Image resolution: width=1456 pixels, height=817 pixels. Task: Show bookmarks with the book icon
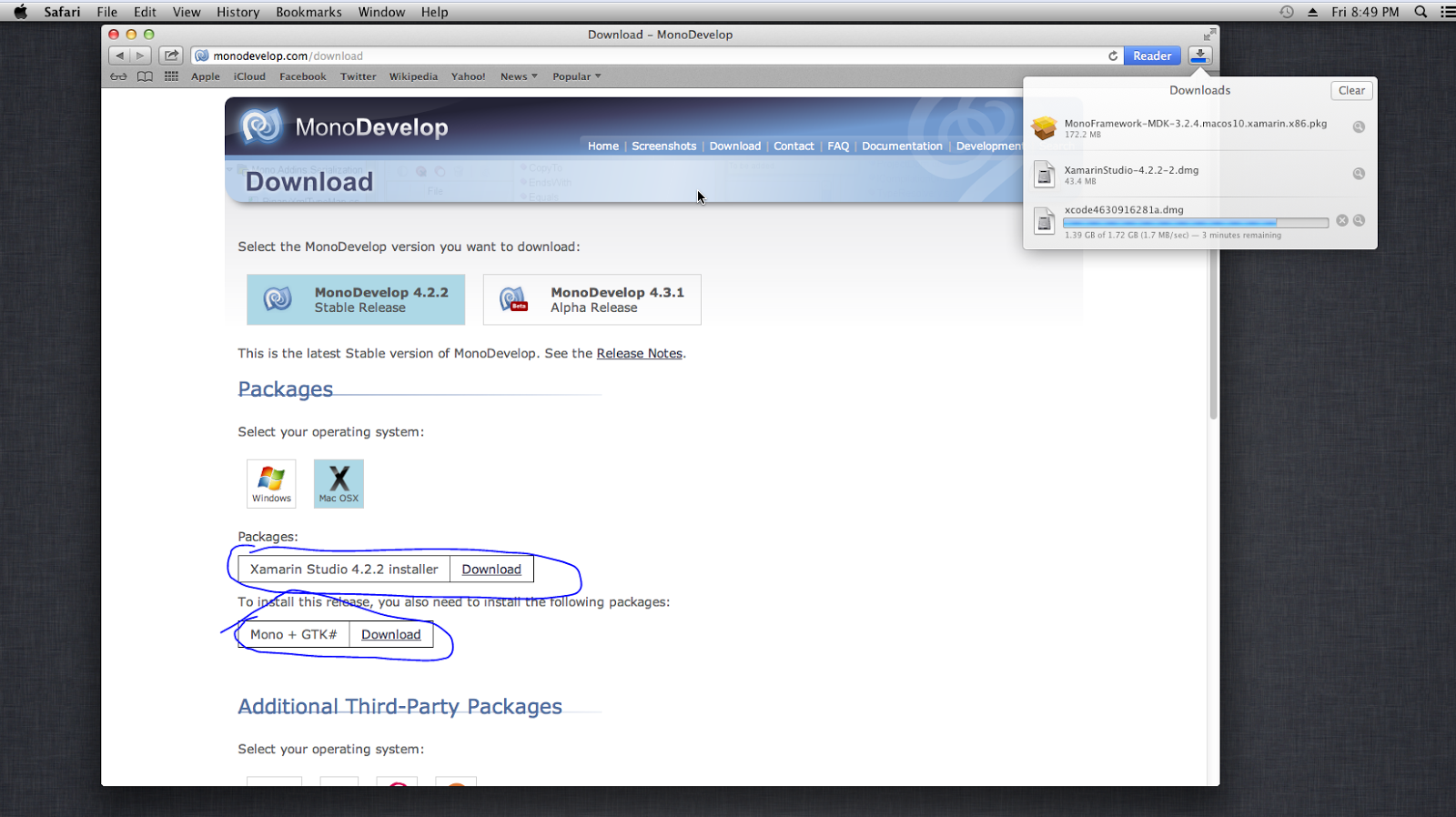145,76
